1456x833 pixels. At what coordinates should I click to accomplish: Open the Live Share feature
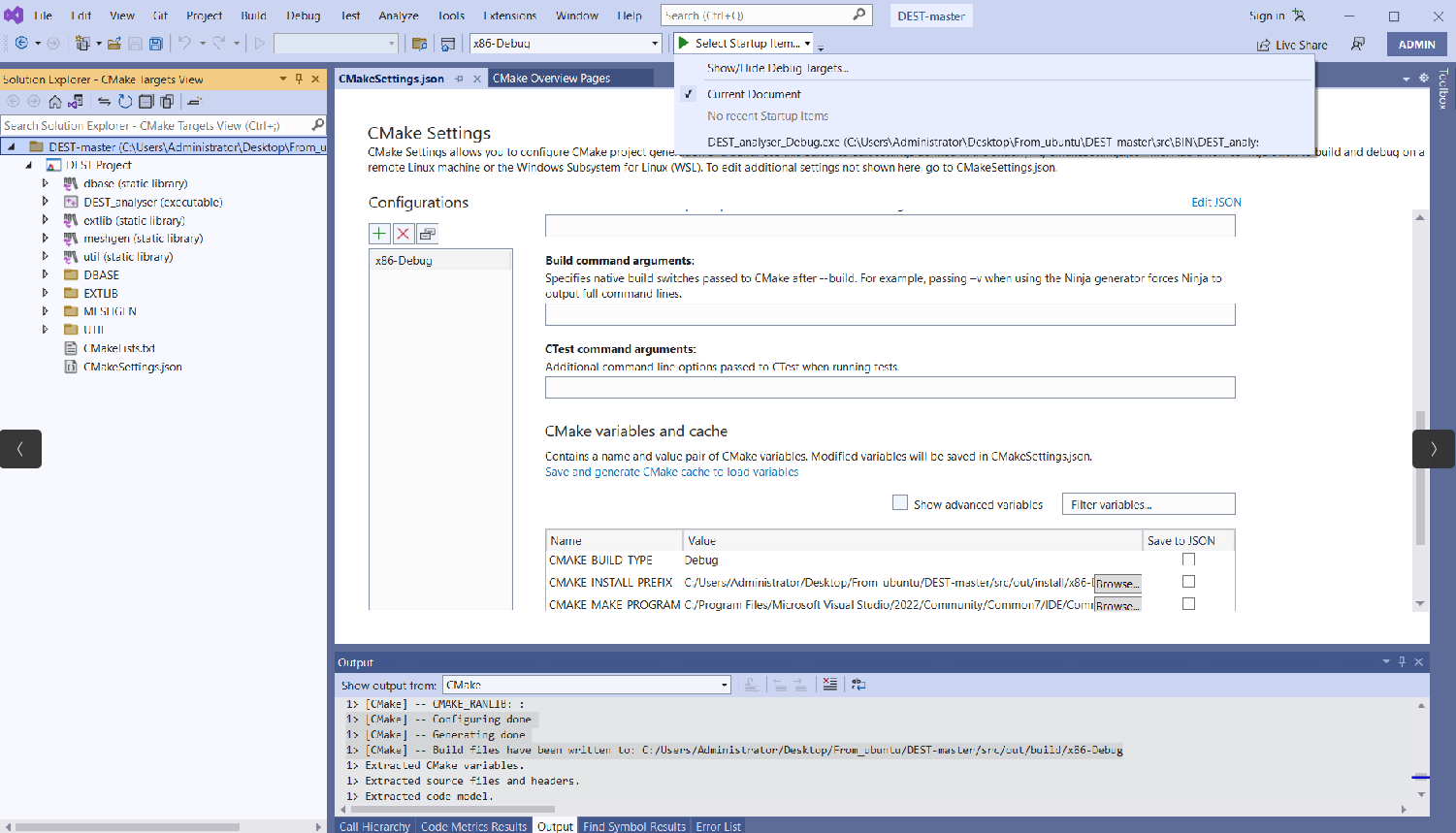click(1292, 45)
